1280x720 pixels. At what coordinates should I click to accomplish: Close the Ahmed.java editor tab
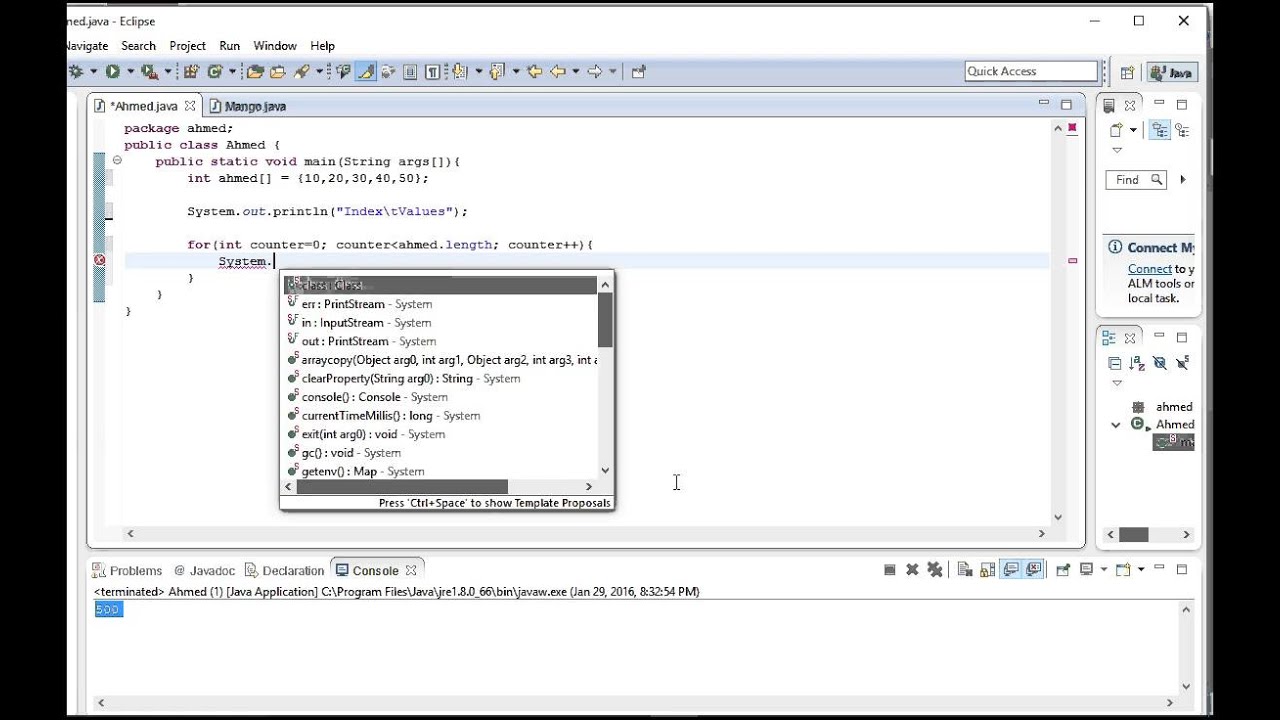tap(190, 106)
